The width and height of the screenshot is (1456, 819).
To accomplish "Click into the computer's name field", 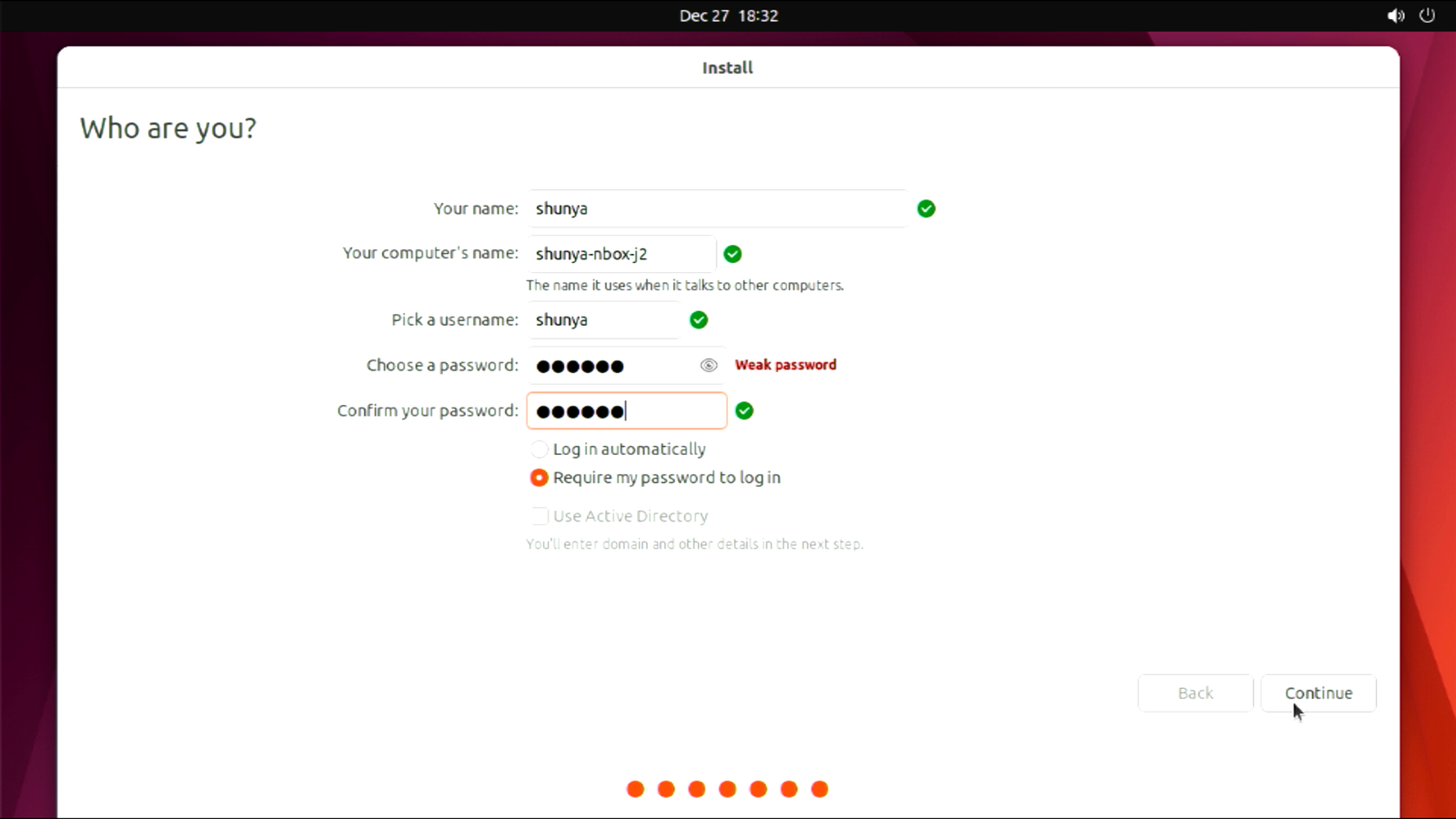I will [621, 254].
